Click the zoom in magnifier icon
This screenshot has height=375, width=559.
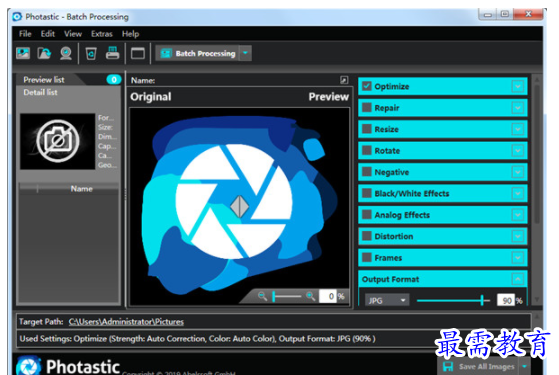311,296
